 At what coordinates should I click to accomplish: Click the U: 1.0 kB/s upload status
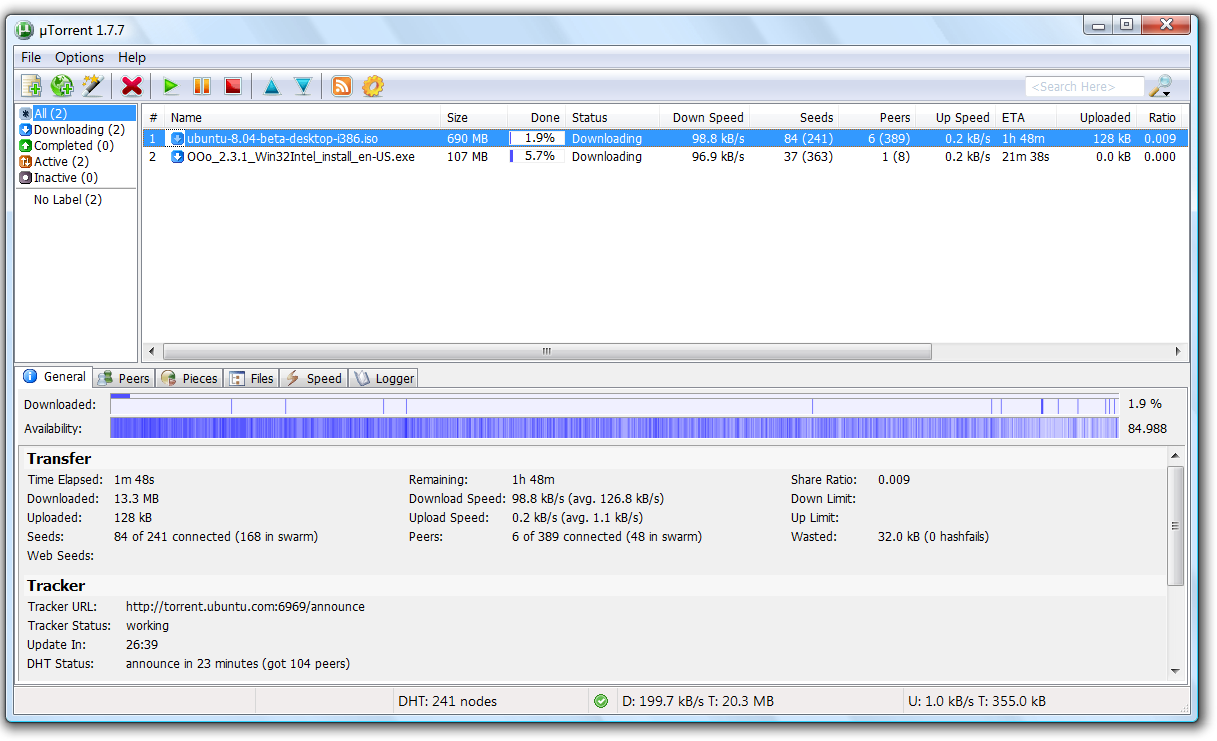pyautogui.click(x=977, y=701)
